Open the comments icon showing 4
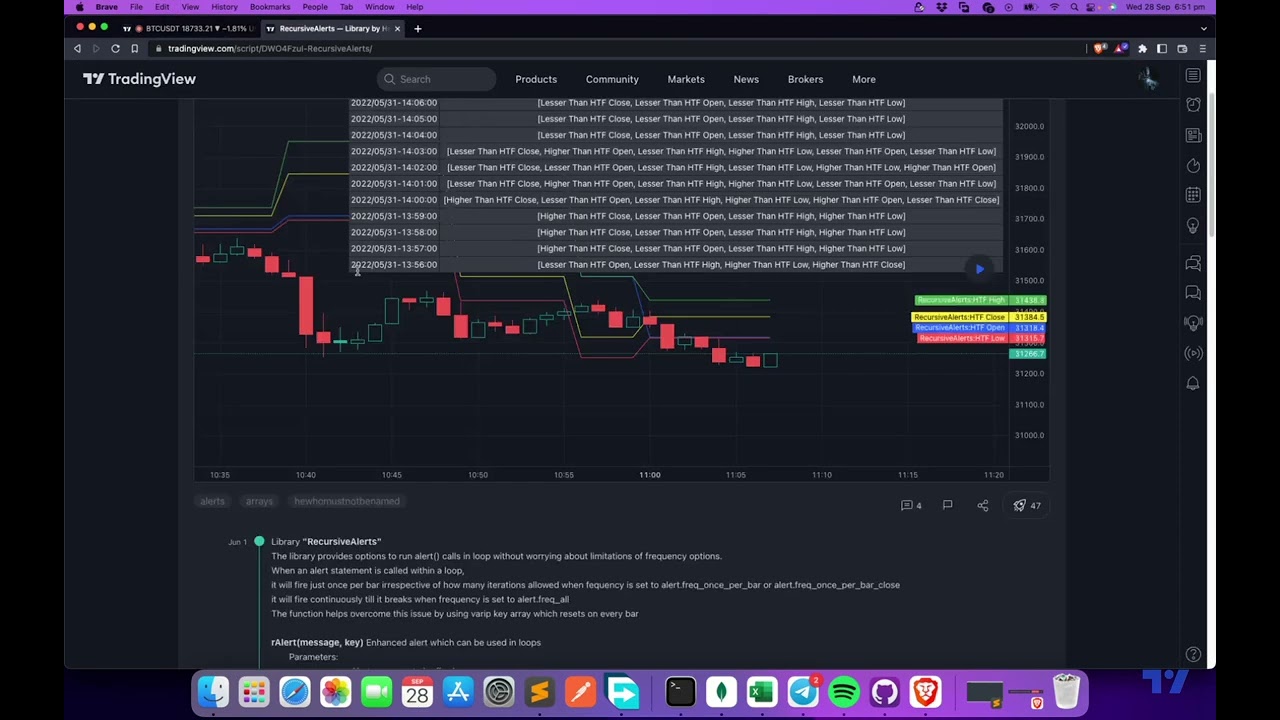This screenshot has height=720, width=1280. pyautogui.click(x=912, y=505)
